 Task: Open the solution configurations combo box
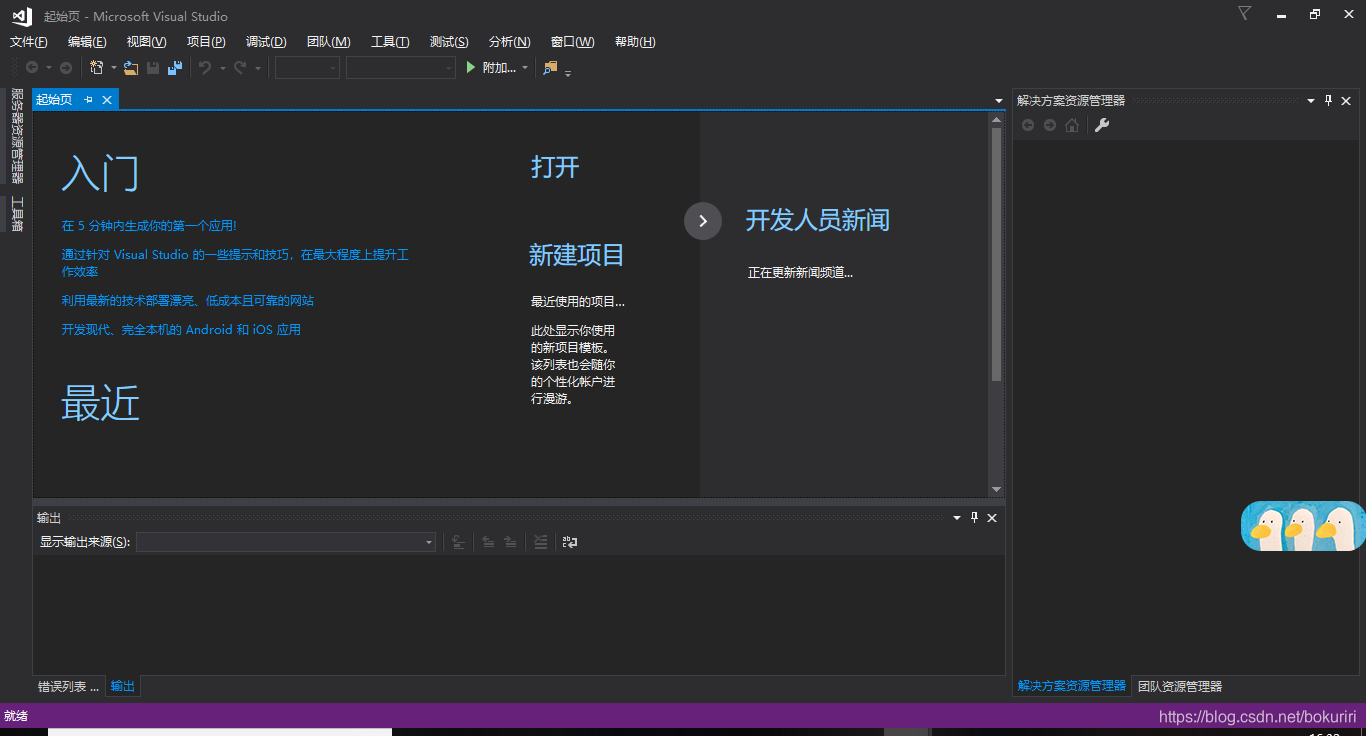[308, 68]
